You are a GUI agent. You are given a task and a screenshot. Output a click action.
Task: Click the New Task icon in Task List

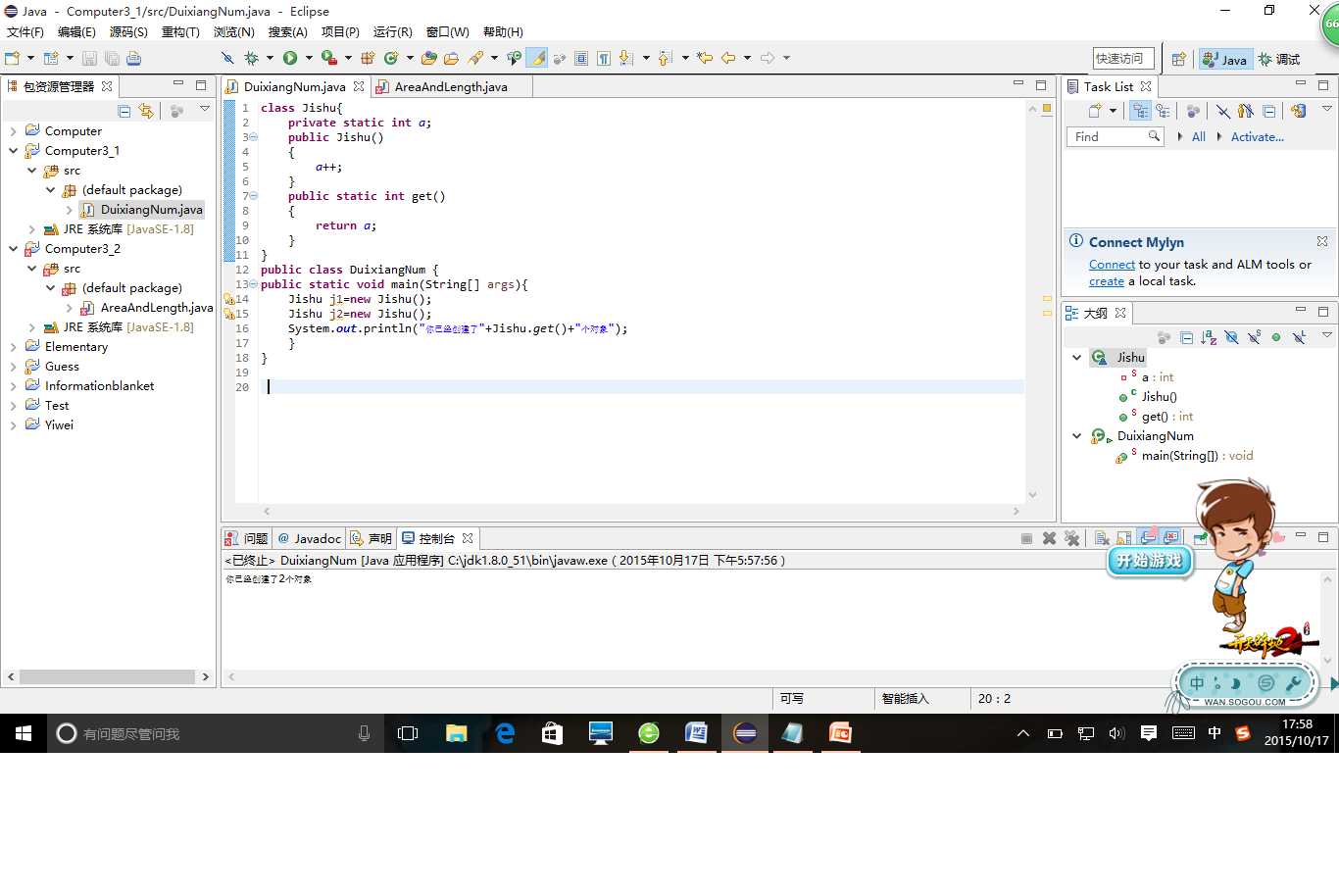point(1095,111)
